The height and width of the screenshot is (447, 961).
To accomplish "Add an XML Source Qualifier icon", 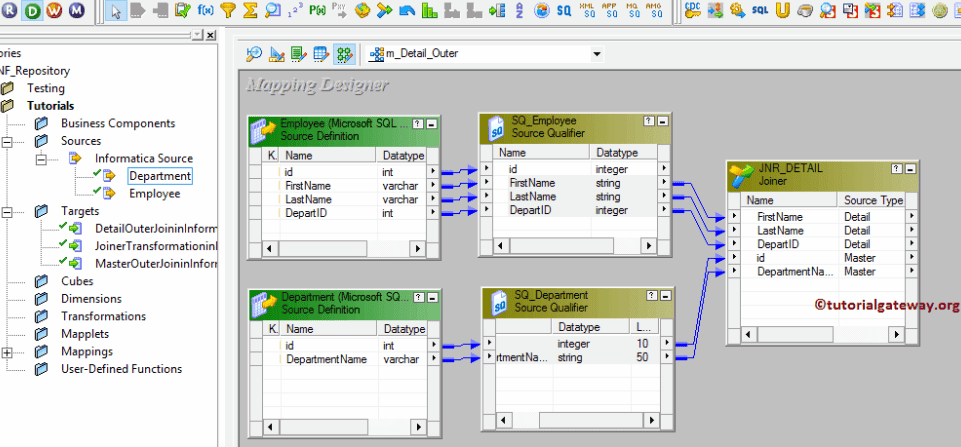I will [x=587, y=10].
